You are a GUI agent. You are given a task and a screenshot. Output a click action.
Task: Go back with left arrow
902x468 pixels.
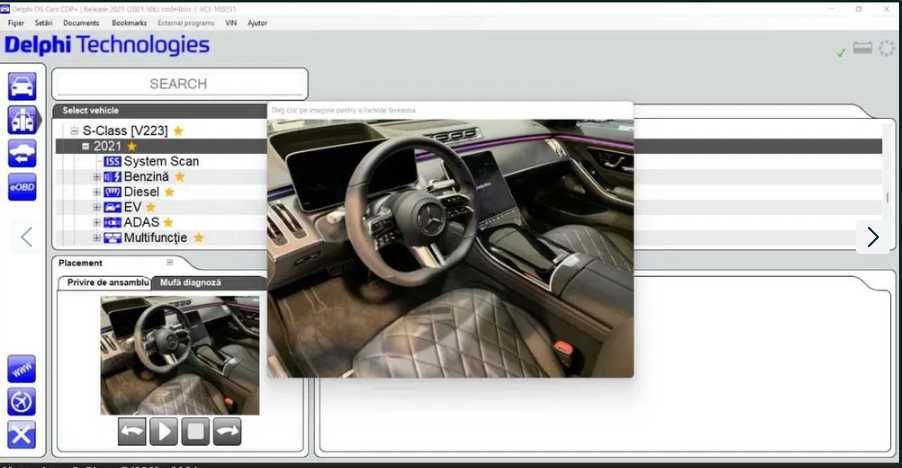tap(26, 237)
